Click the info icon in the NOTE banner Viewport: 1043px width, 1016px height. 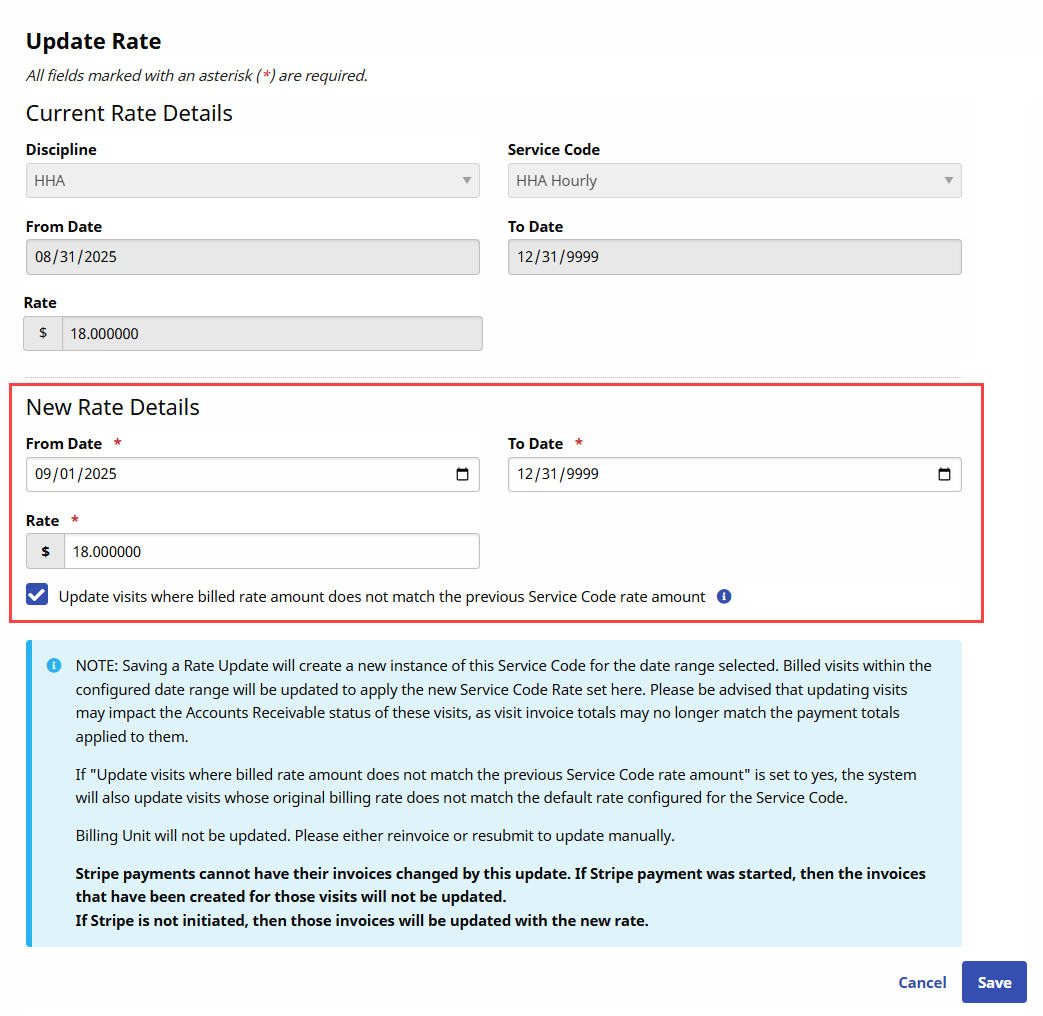pos(53,664)
